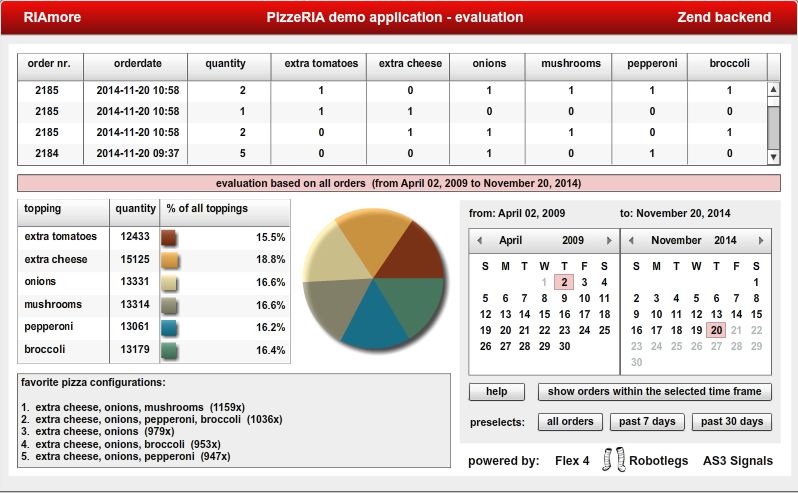Click extra cheese orange color swatch
The width and height of the screenshot is (798, 493).
169,260
